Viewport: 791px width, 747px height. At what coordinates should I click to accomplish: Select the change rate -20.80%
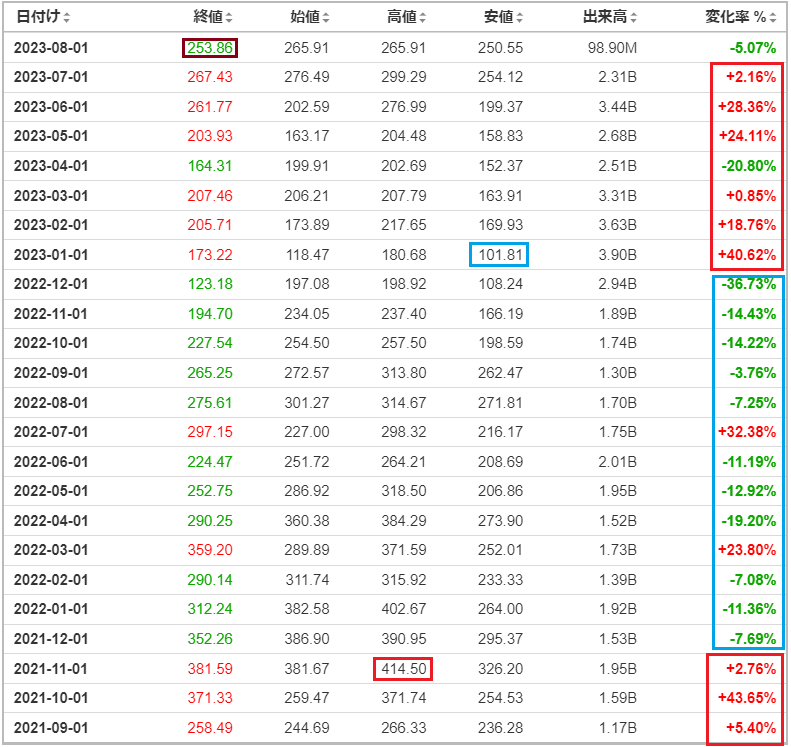pyautogui.click(x=749, y=166)
